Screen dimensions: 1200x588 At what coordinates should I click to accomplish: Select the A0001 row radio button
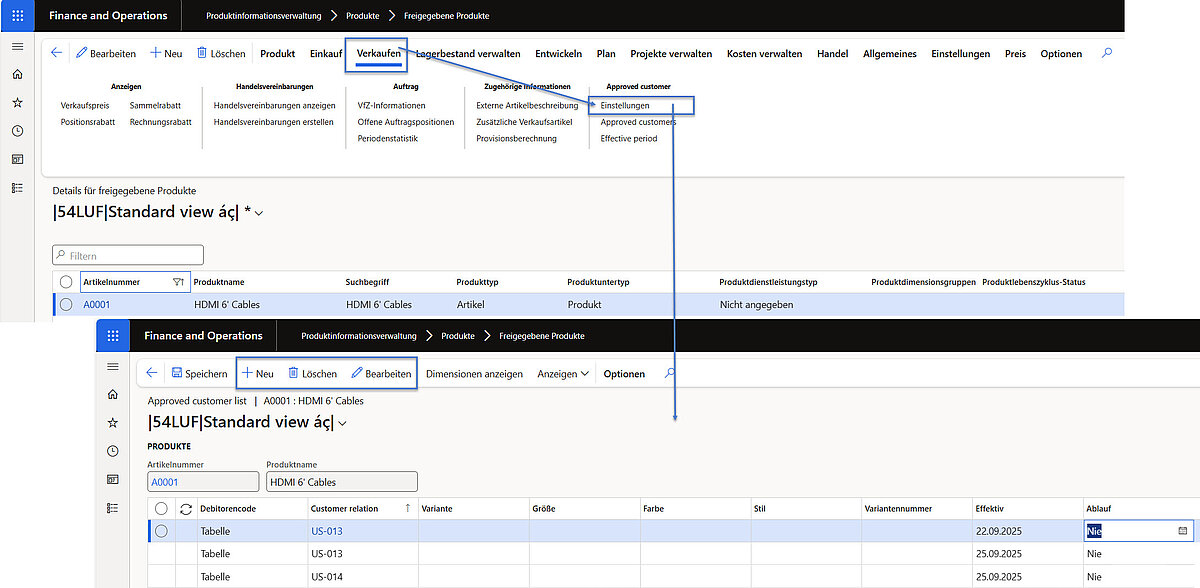(66, 304)
